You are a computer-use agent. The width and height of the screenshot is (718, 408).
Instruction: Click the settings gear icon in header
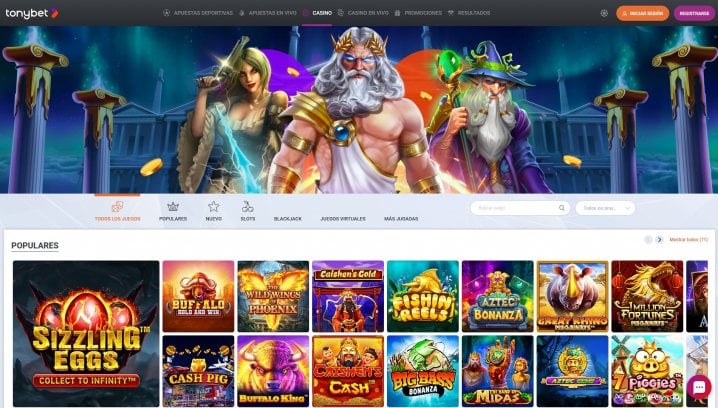[604, 13]
